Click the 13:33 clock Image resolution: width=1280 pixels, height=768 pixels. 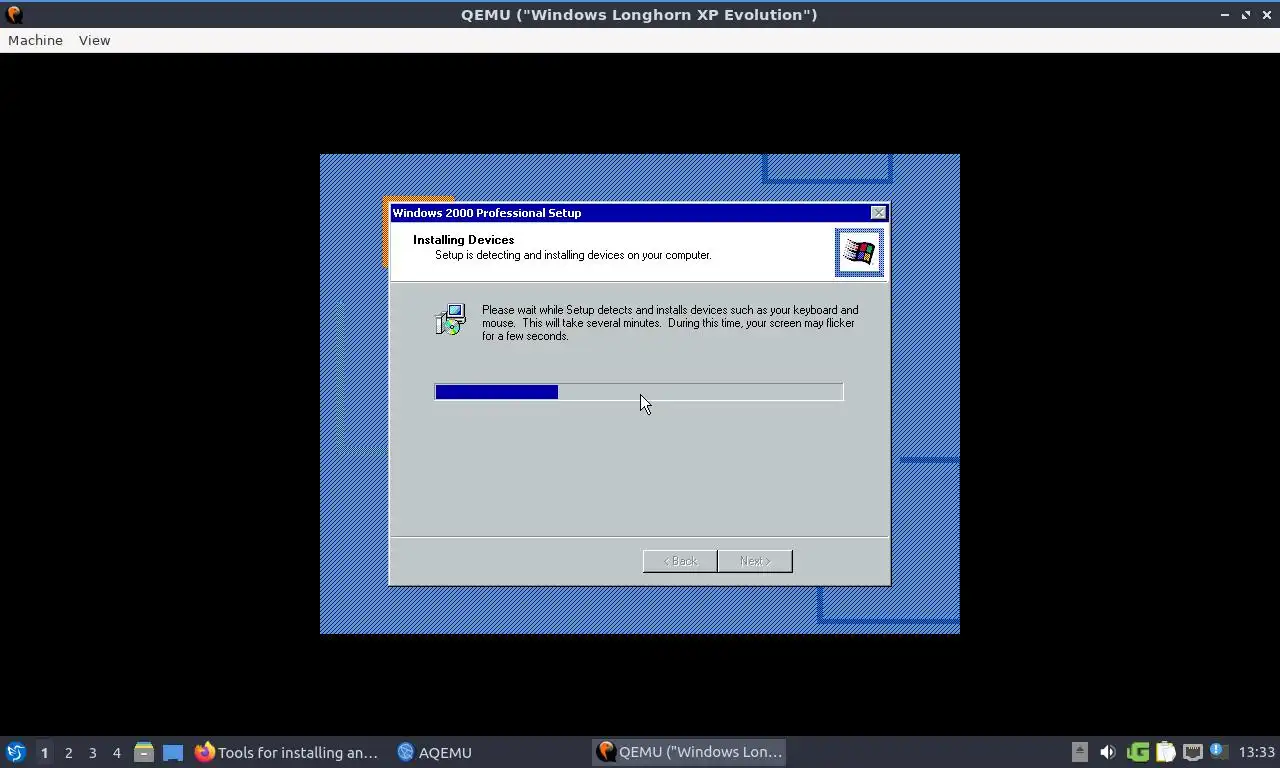[1256, 752]
